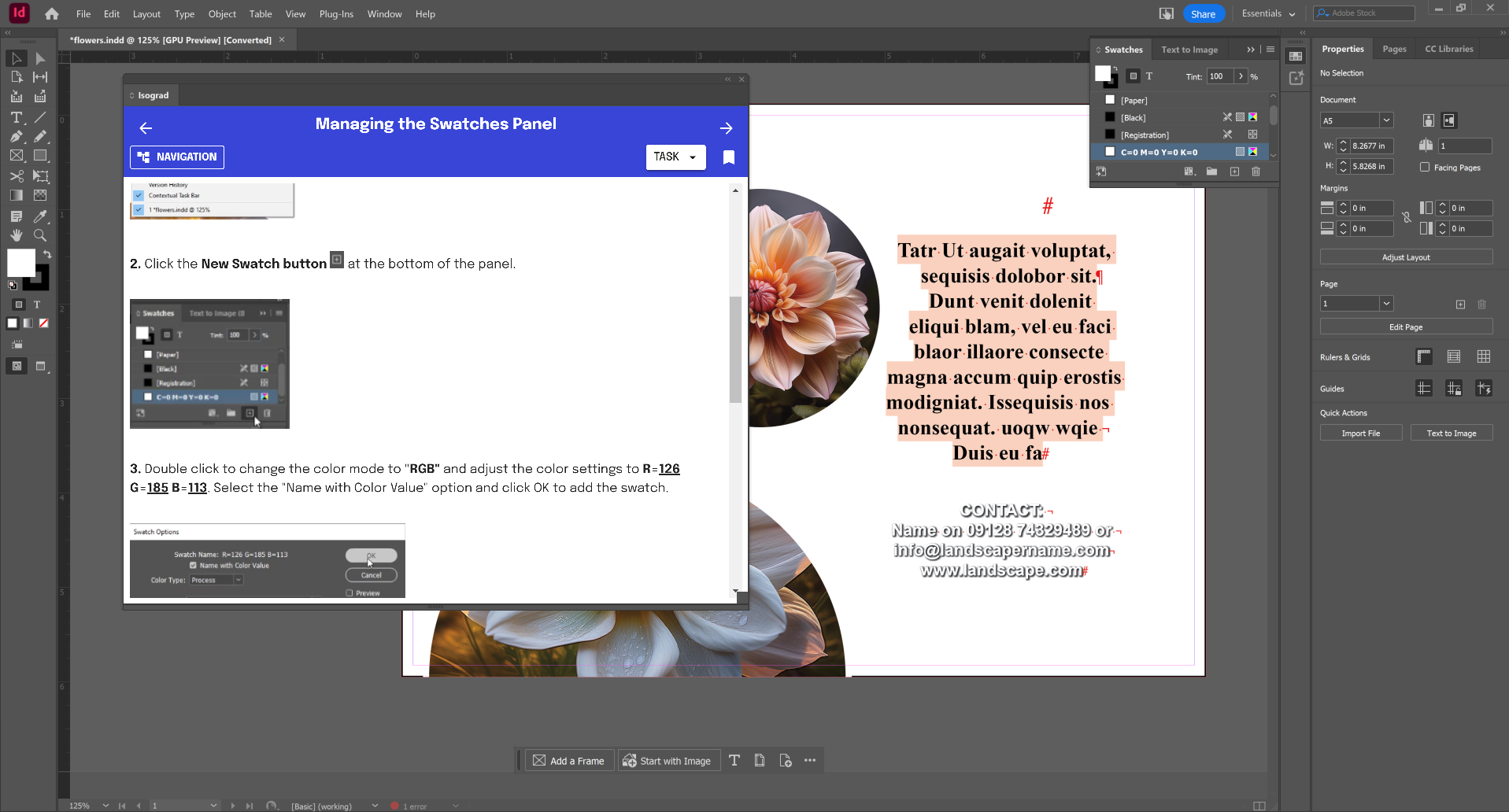This screenshot has height=812, width=1509.
Task: Expand collapsed Swatches panel tabs chevrons
Action: [x=1251, y=50]
